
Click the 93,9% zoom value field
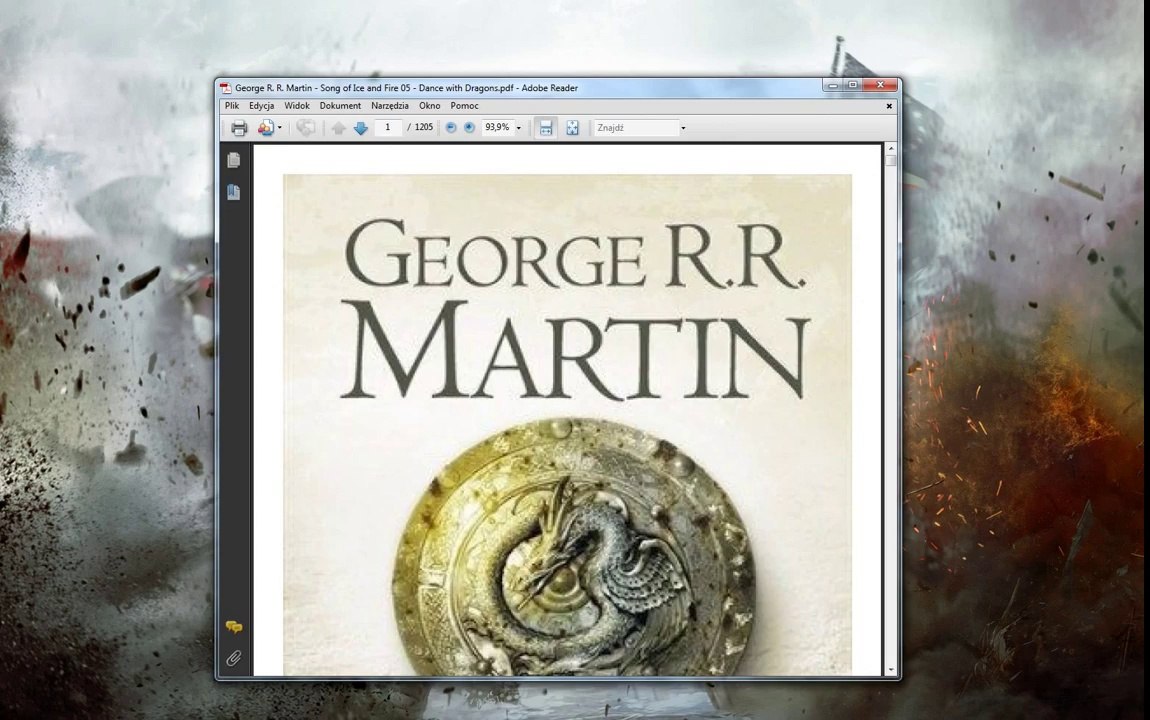[497, 128]
